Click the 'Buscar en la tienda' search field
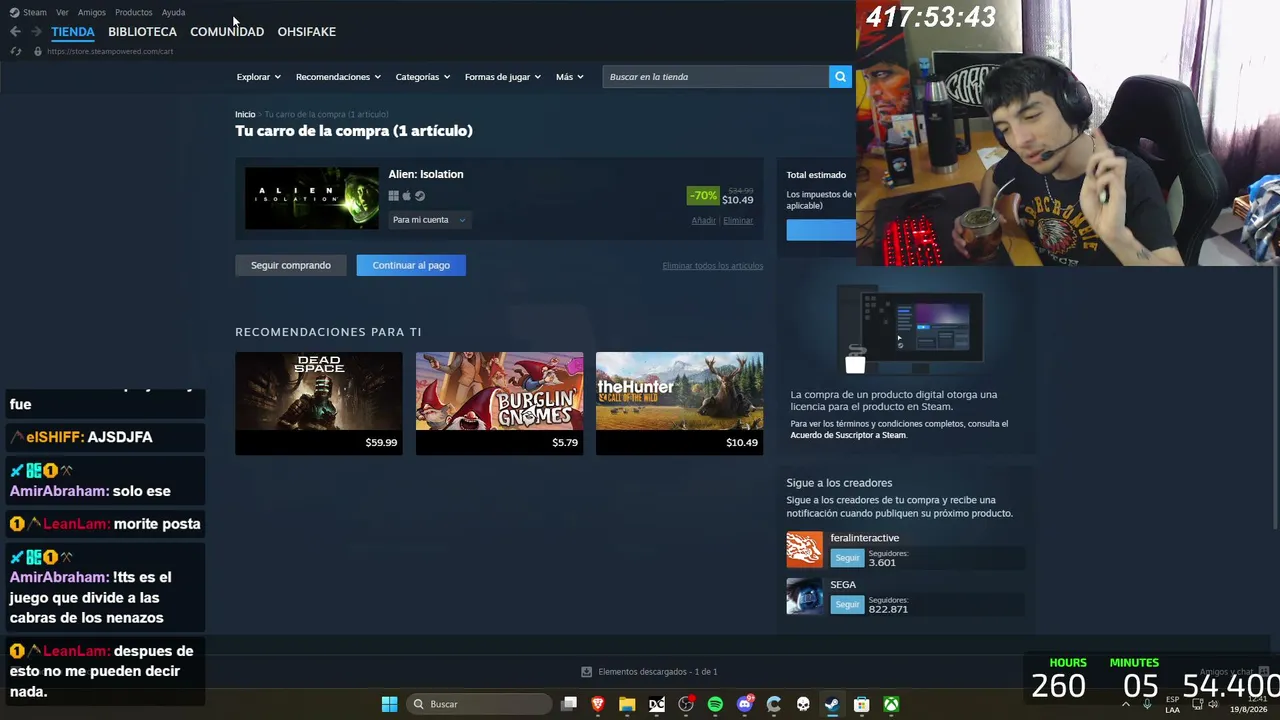This screenshot has width=1280, height=720. pyautogui.click(x=715, y=77)
